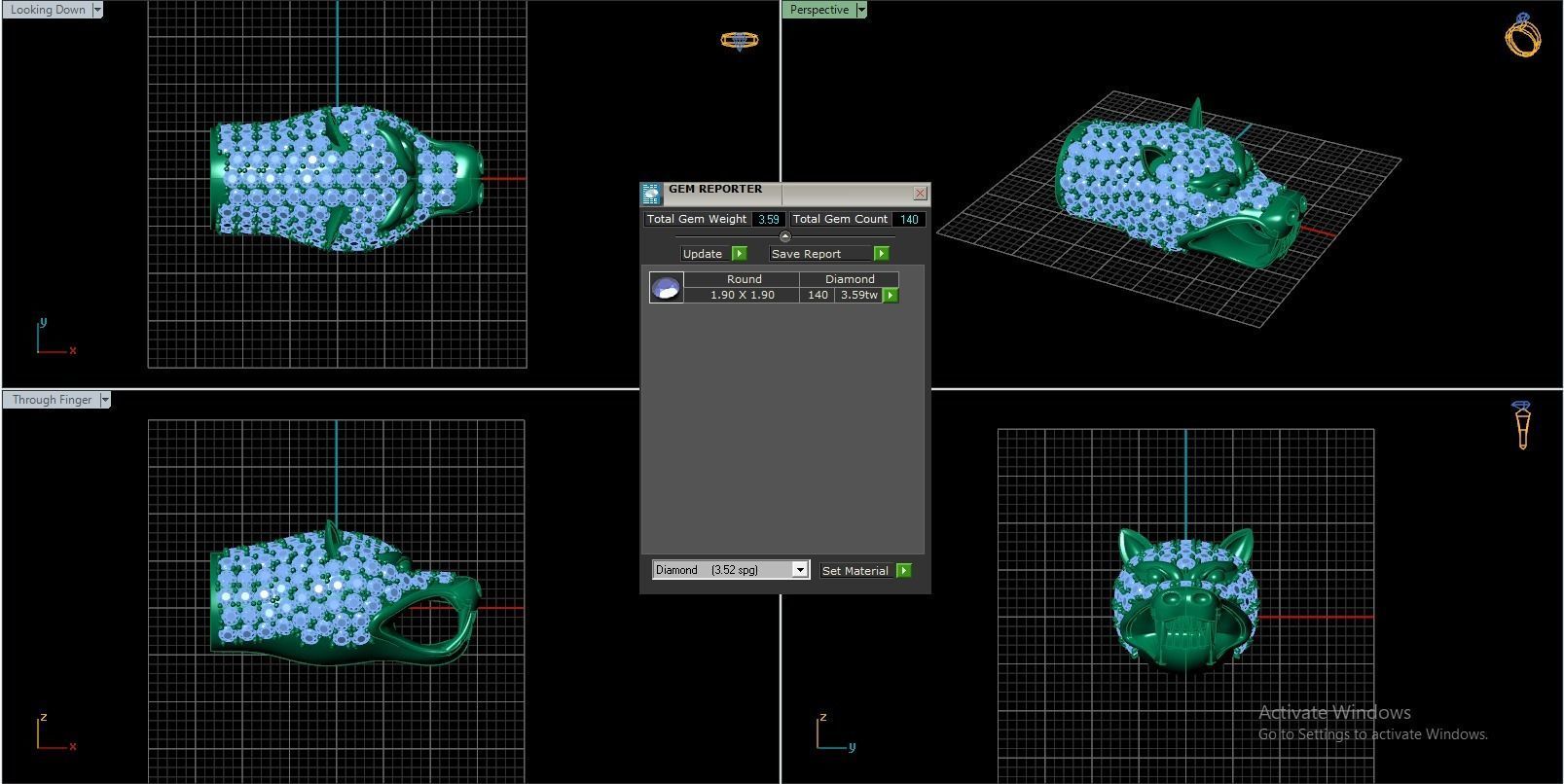1564x784 pixels.
Task: Select the '1.90 X 1.90' size cell
Action: pos(743,295)
